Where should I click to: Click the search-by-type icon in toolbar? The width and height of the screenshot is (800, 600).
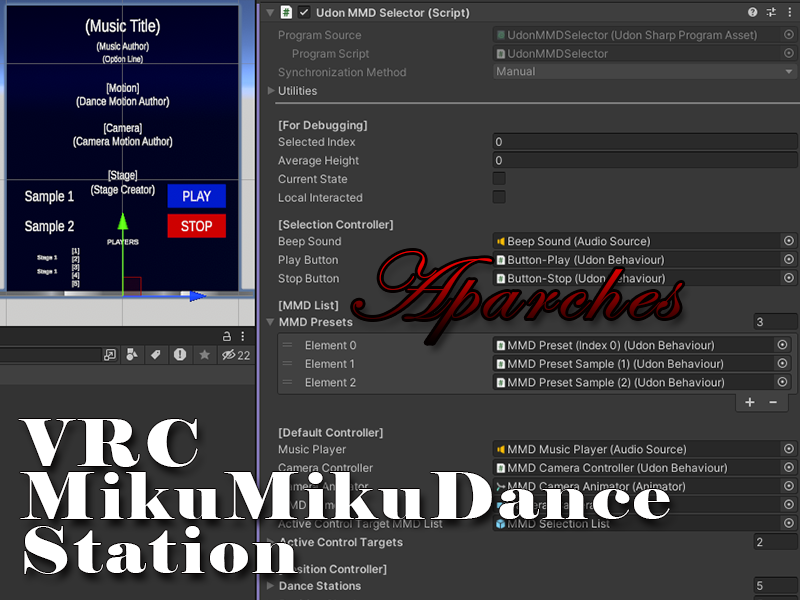coord(132,355)
